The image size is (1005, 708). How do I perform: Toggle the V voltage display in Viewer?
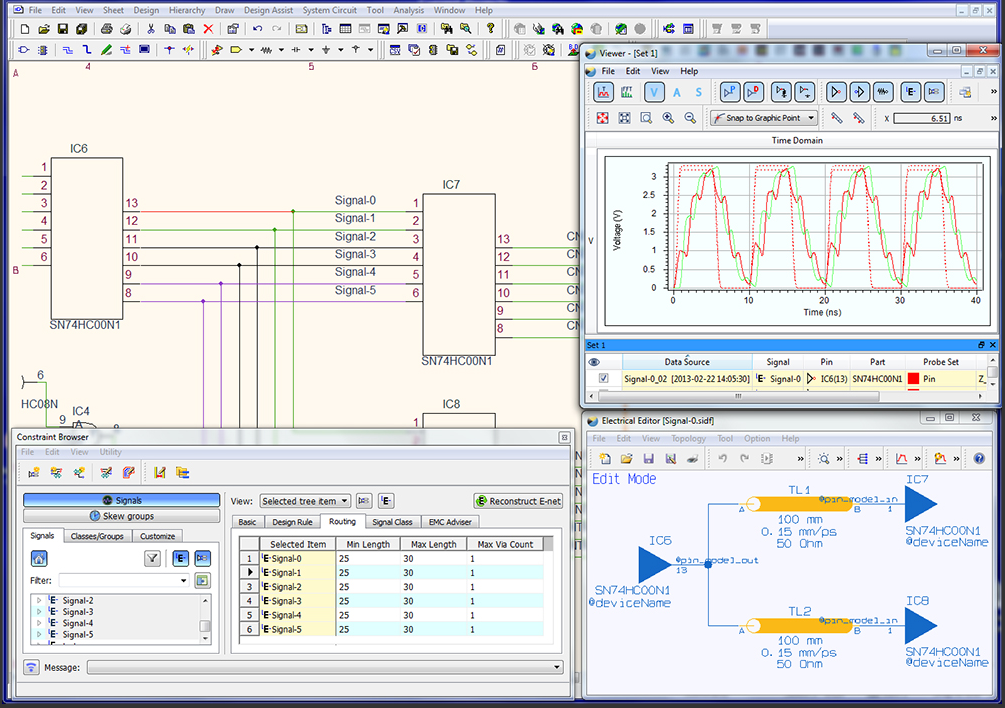pyautogui.click(x=654, y=92)
